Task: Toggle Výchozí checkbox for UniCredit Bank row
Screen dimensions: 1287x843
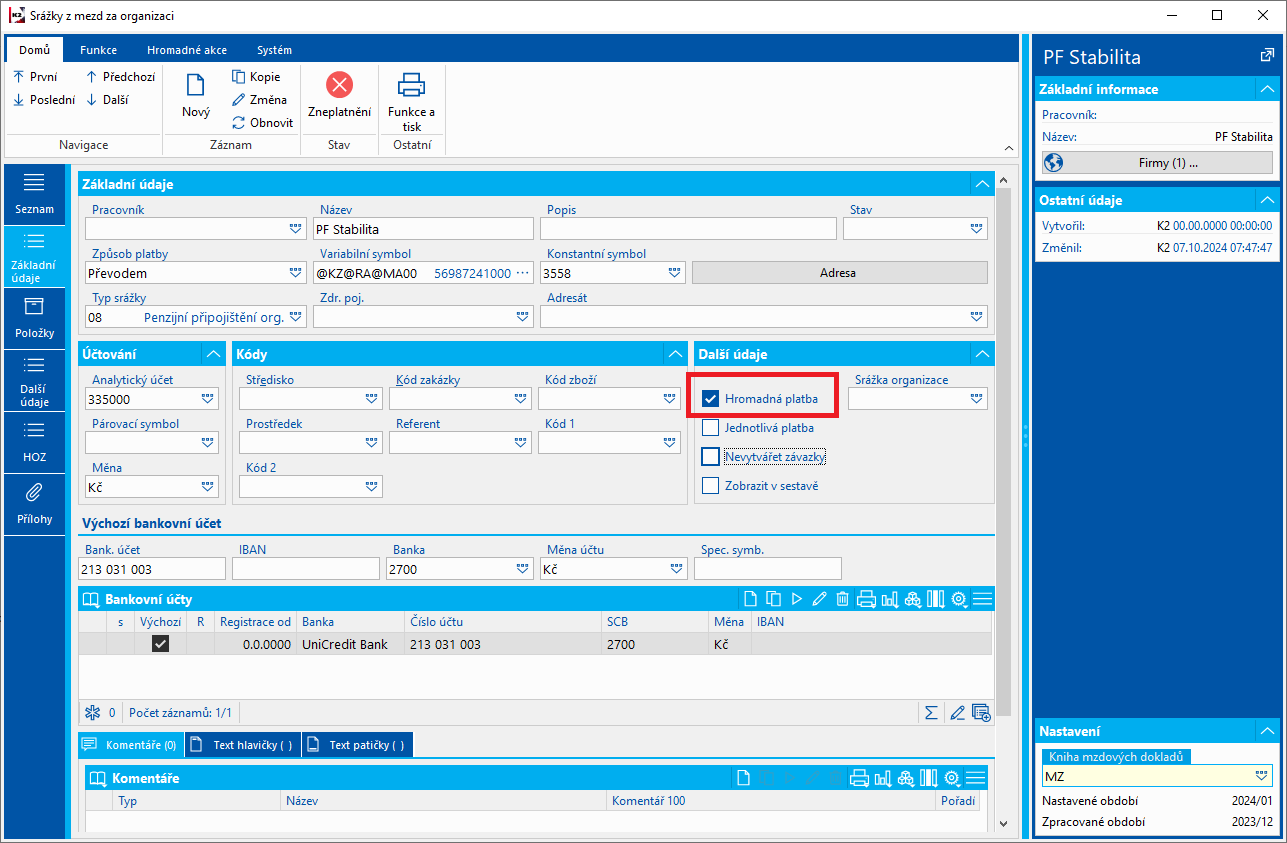Action: tap(160, 645)
